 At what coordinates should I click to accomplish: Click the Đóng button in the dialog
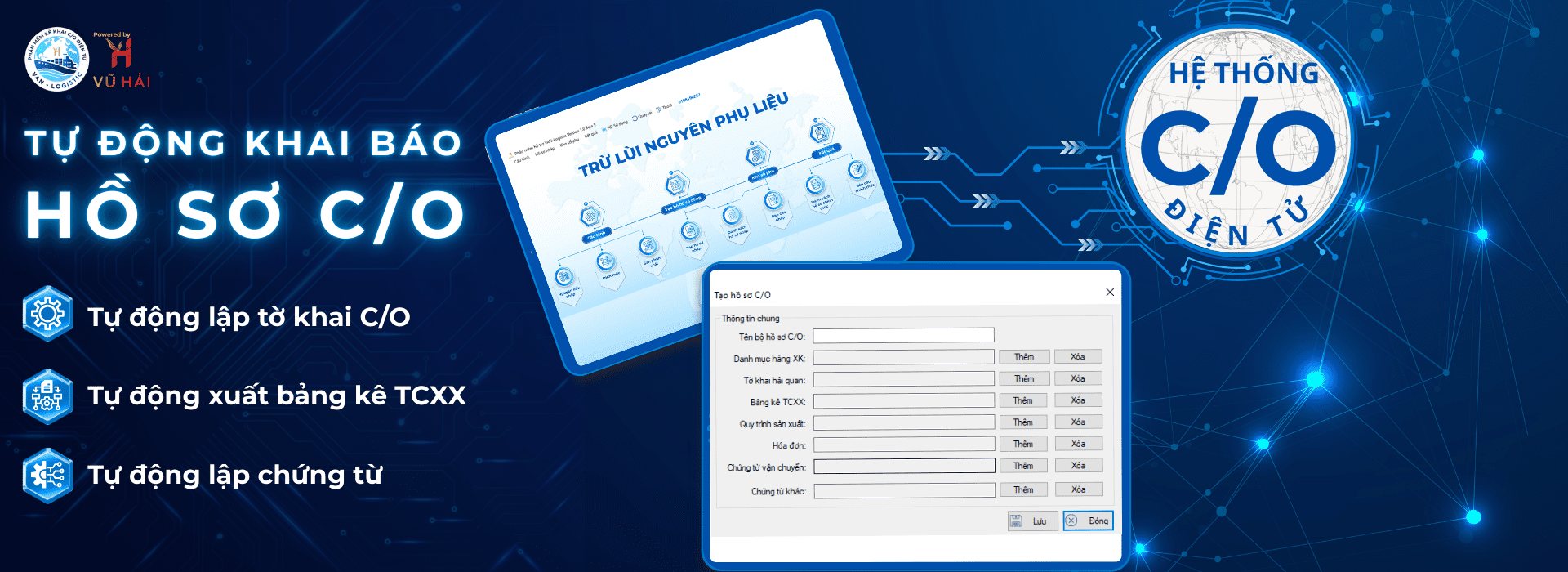pyautogui.click(x=1088, y=521)
